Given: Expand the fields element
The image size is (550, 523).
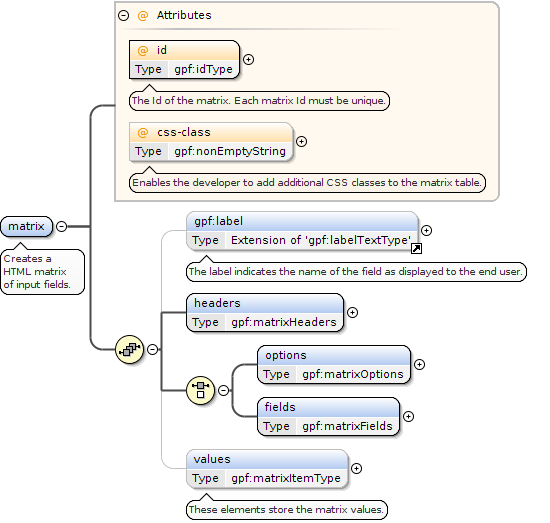Looking at the screenshot, I should coord(408,416).
